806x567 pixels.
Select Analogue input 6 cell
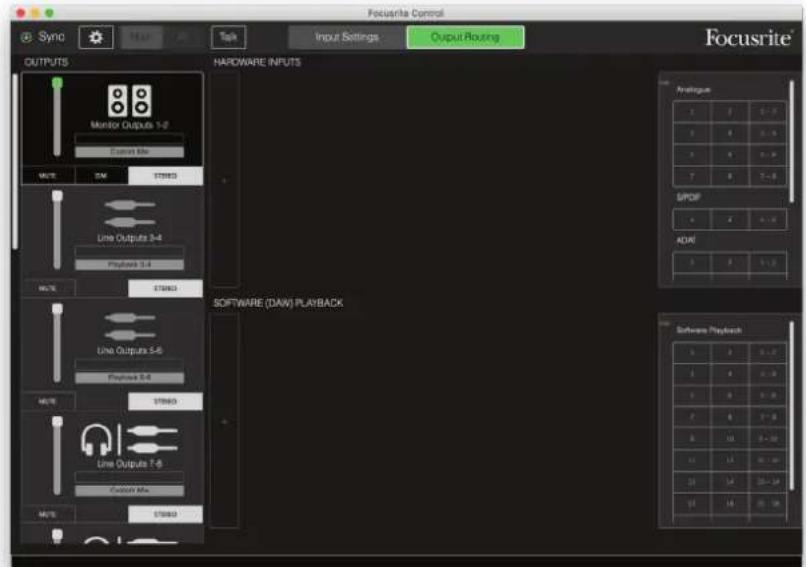(x=730, y=155)
